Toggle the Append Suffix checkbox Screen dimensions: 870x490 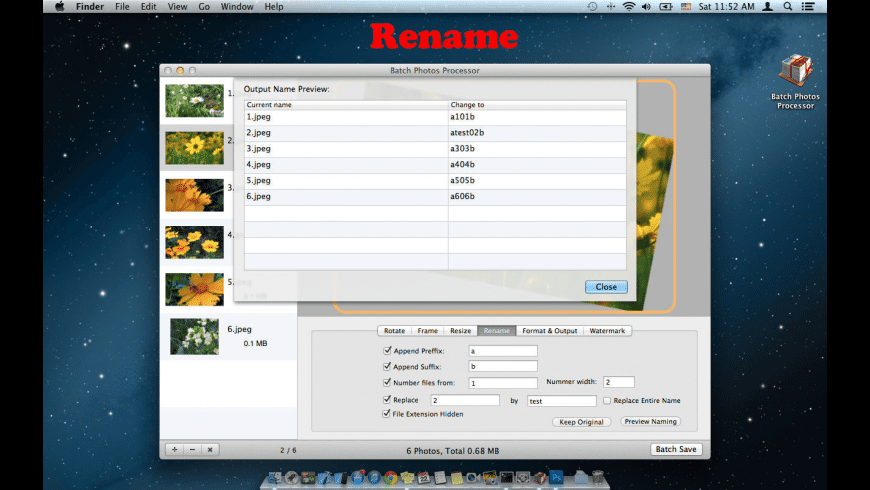tap(387, 366)
